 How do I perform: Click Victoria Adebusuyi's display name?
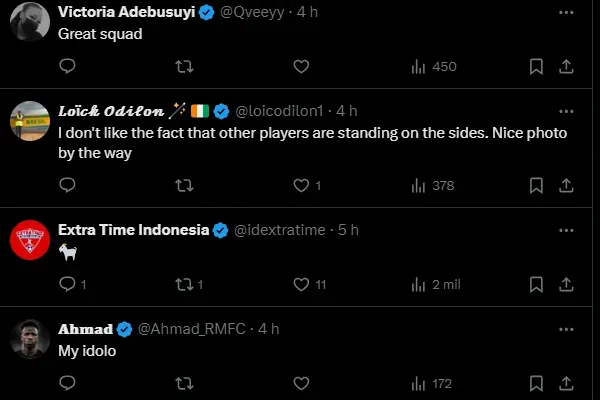pos(127,12)
